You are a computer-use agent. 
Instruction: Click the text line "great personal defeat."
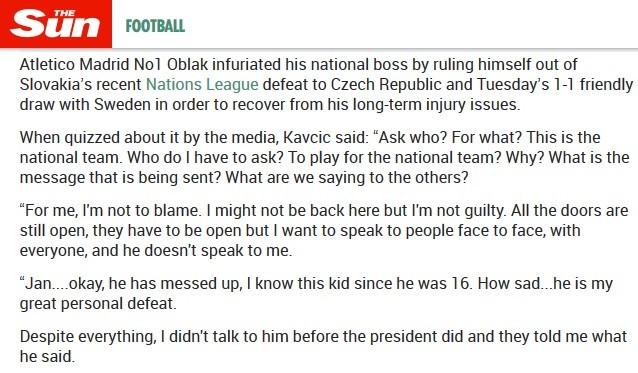(98, 303)
